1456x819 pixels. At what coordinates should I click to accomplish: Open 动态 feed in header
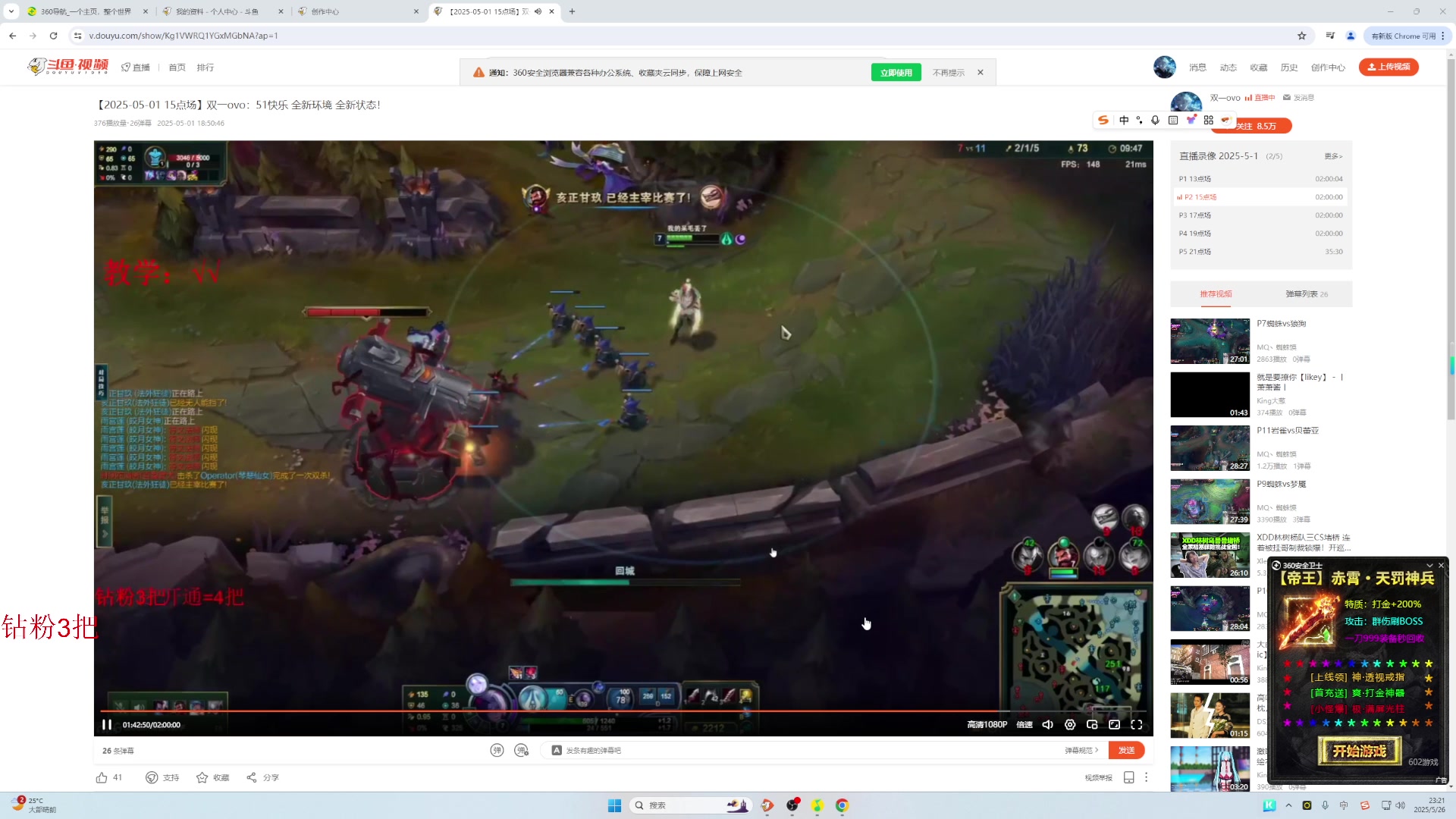1228,67
